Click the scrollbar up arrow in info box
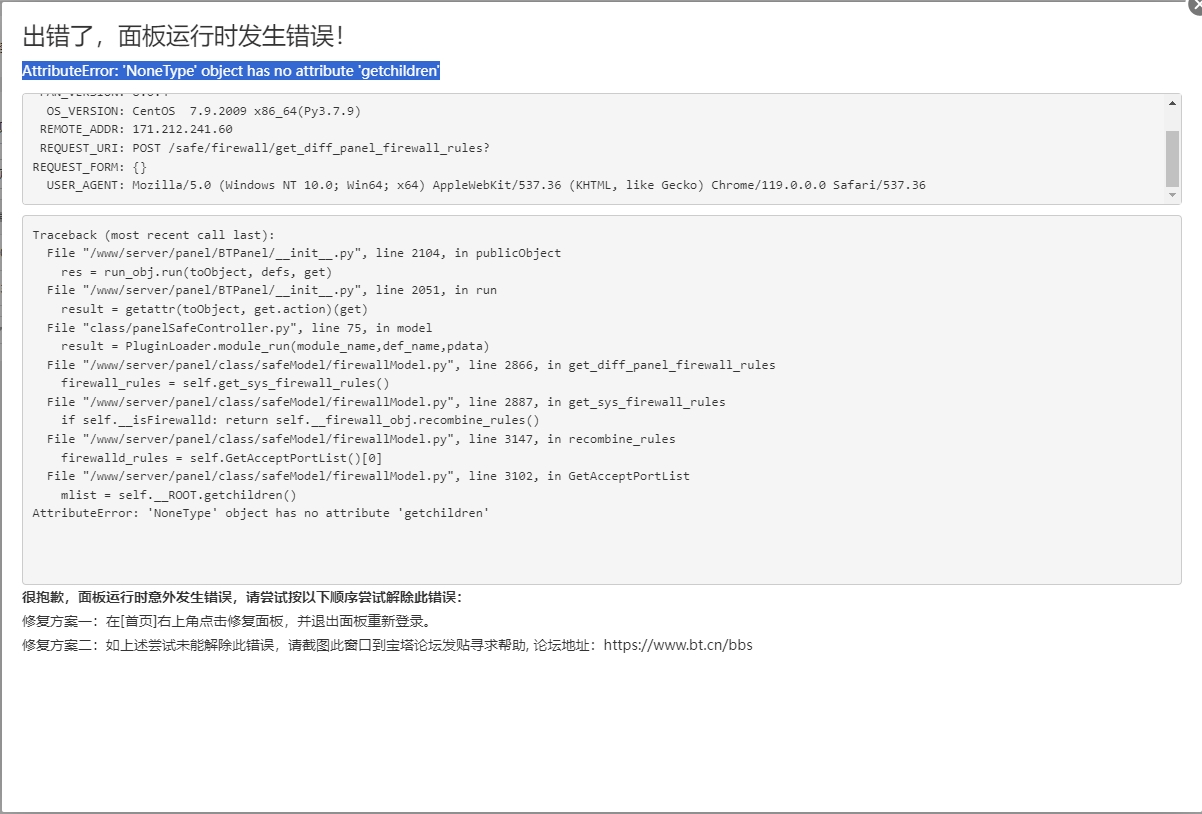Image resolution: width=1202 pixels, height=814 pixels. (1172, 103)
